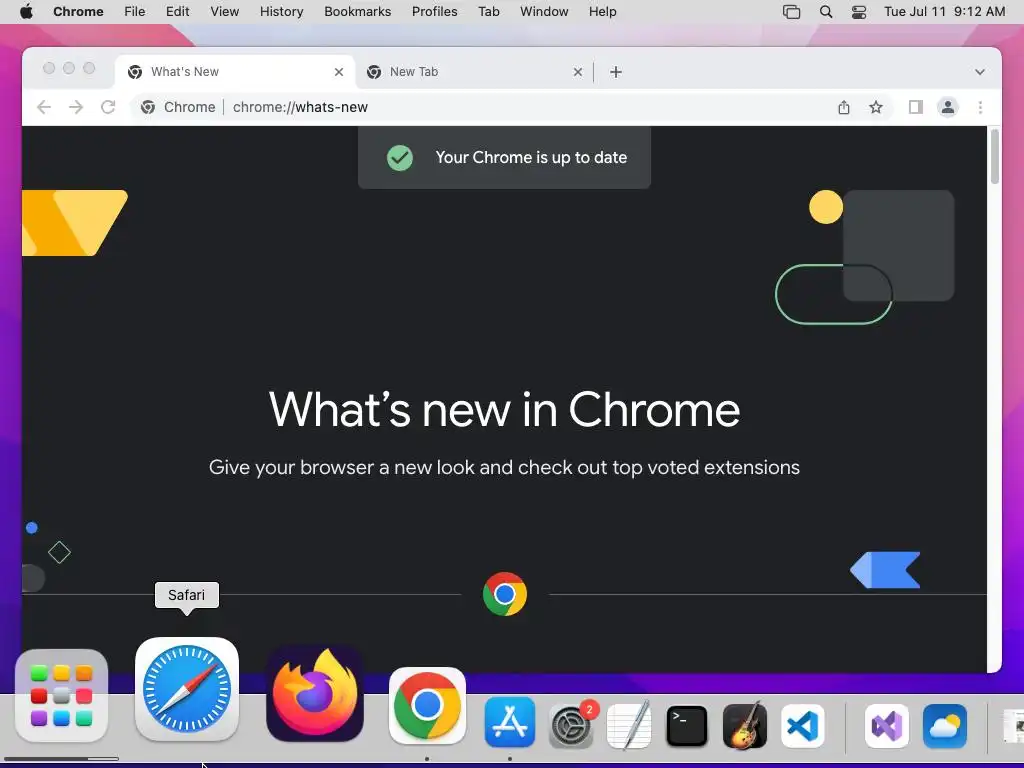This screenshot has height=768, width=1024.
Task: Click the screen mirroring menu bar icon
Action: [791, 12]
